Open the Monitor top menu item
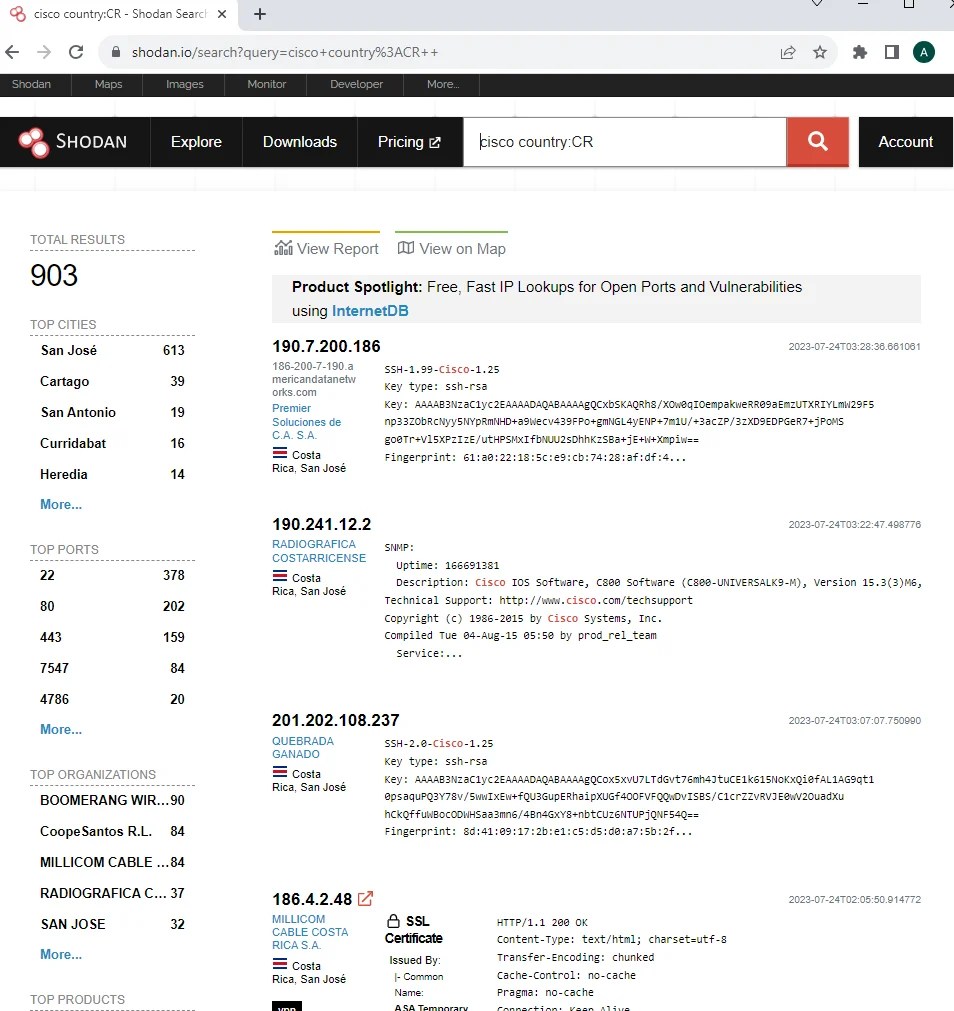The height and width of the screenshot is (1011, 954). (266, 84)
